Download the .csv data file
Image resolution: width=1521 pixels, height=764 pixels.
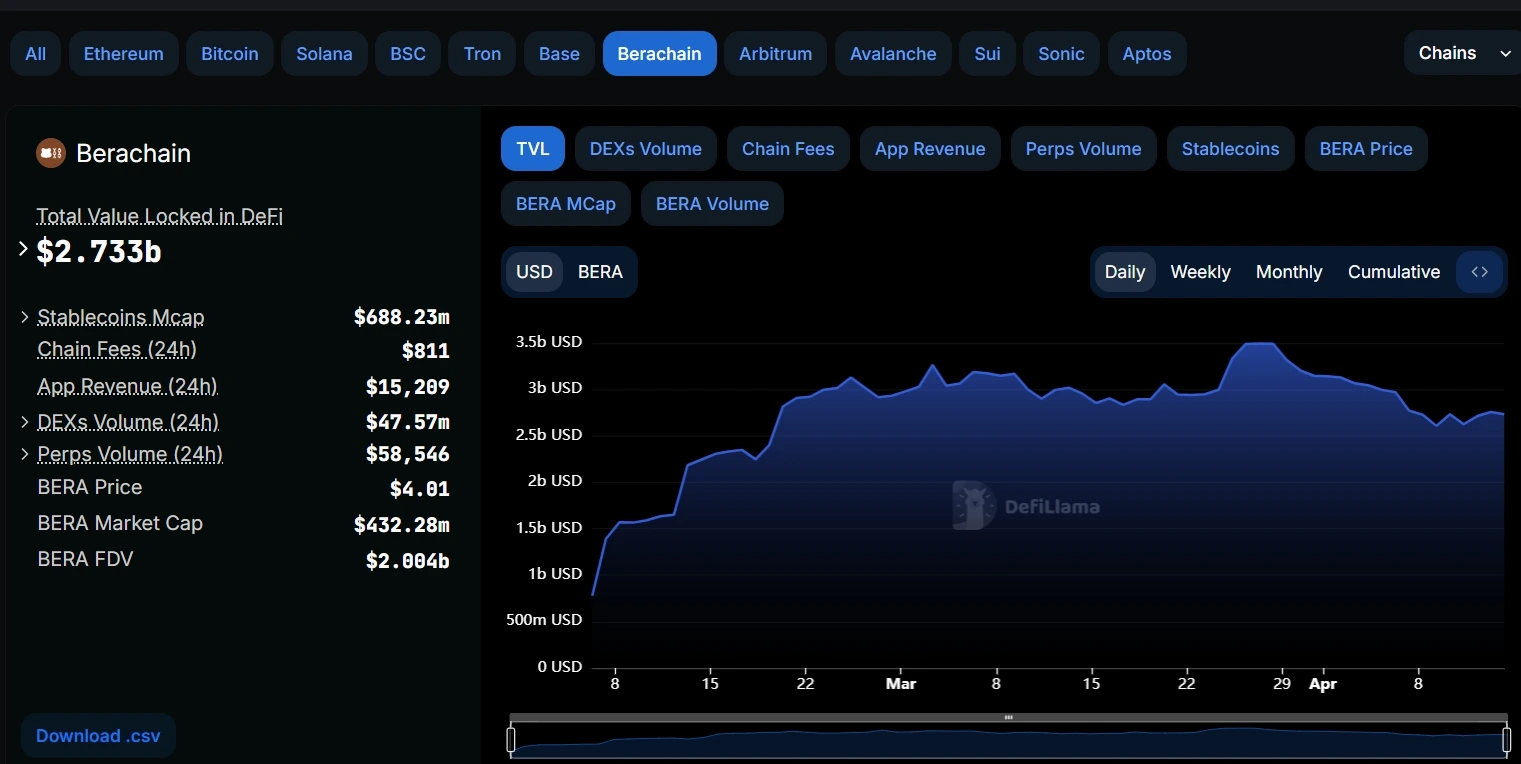98,736
